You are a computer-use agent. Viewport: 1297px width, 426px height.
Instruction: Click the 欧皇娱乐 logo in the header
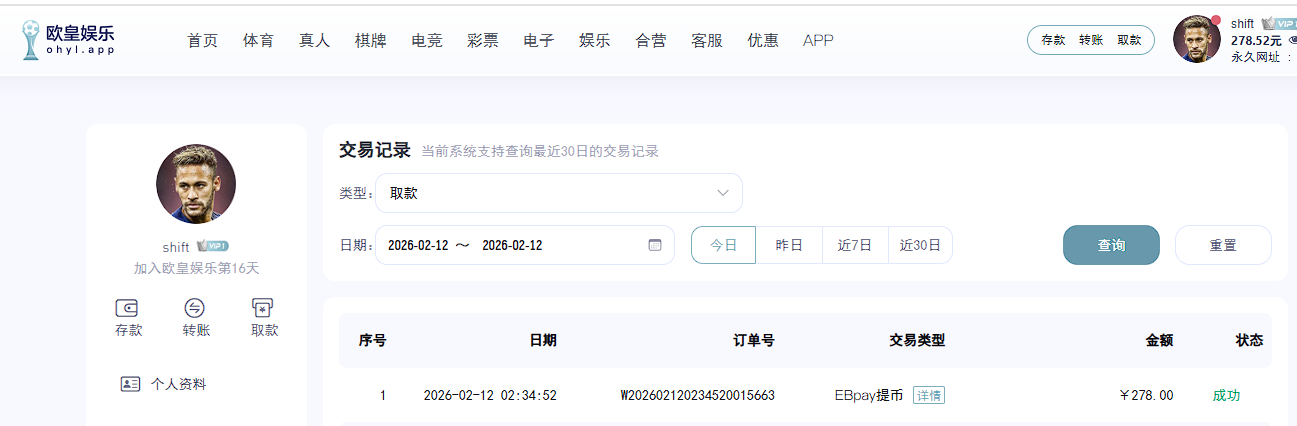[x=68, y=40]
